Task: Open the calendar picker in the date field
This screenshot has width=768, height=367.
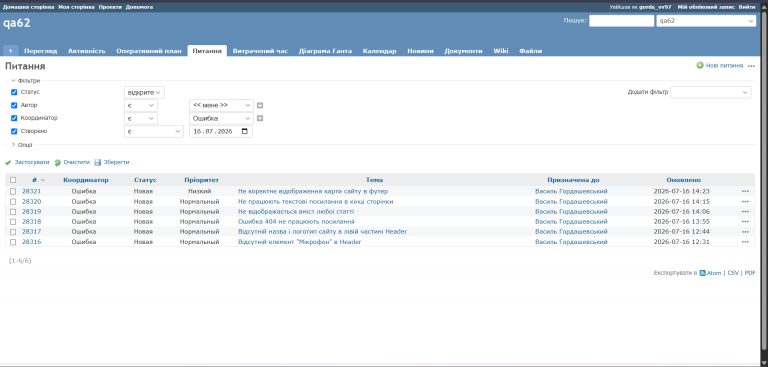Action: 245,131
